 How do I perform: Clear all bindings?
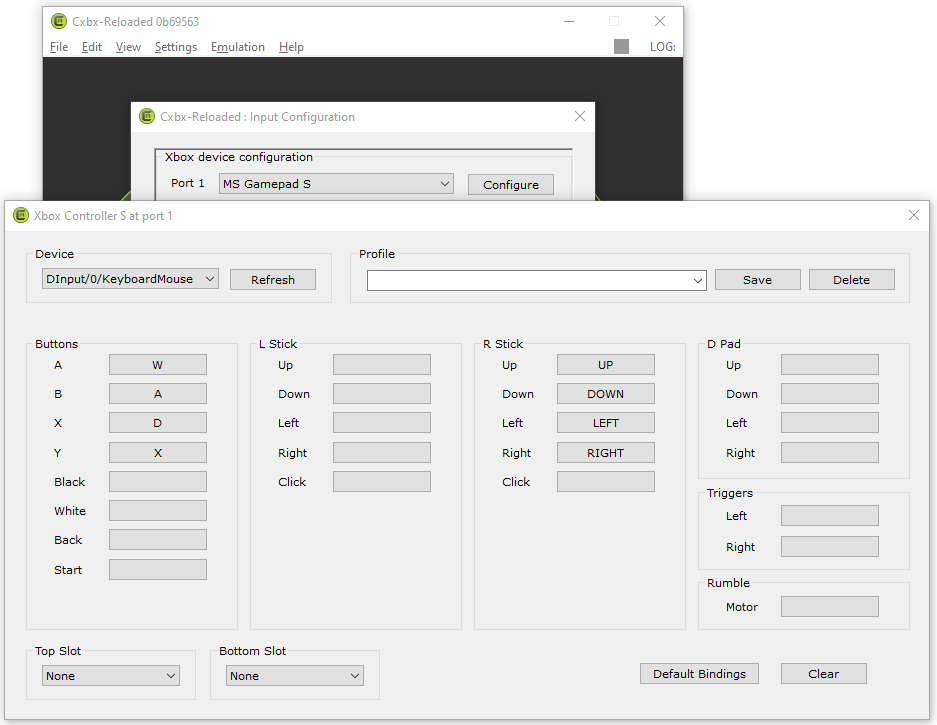click(x=823, y=674)
